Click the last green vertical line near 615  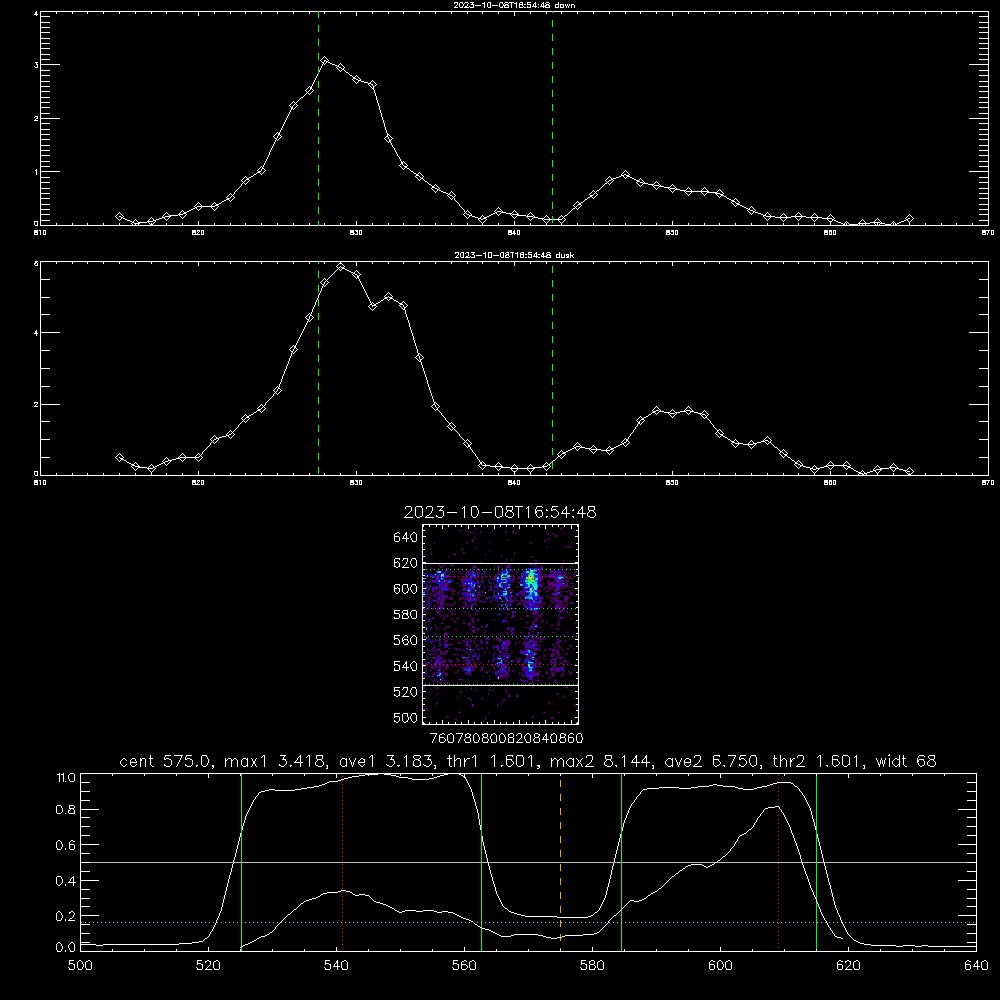[816, 861]
